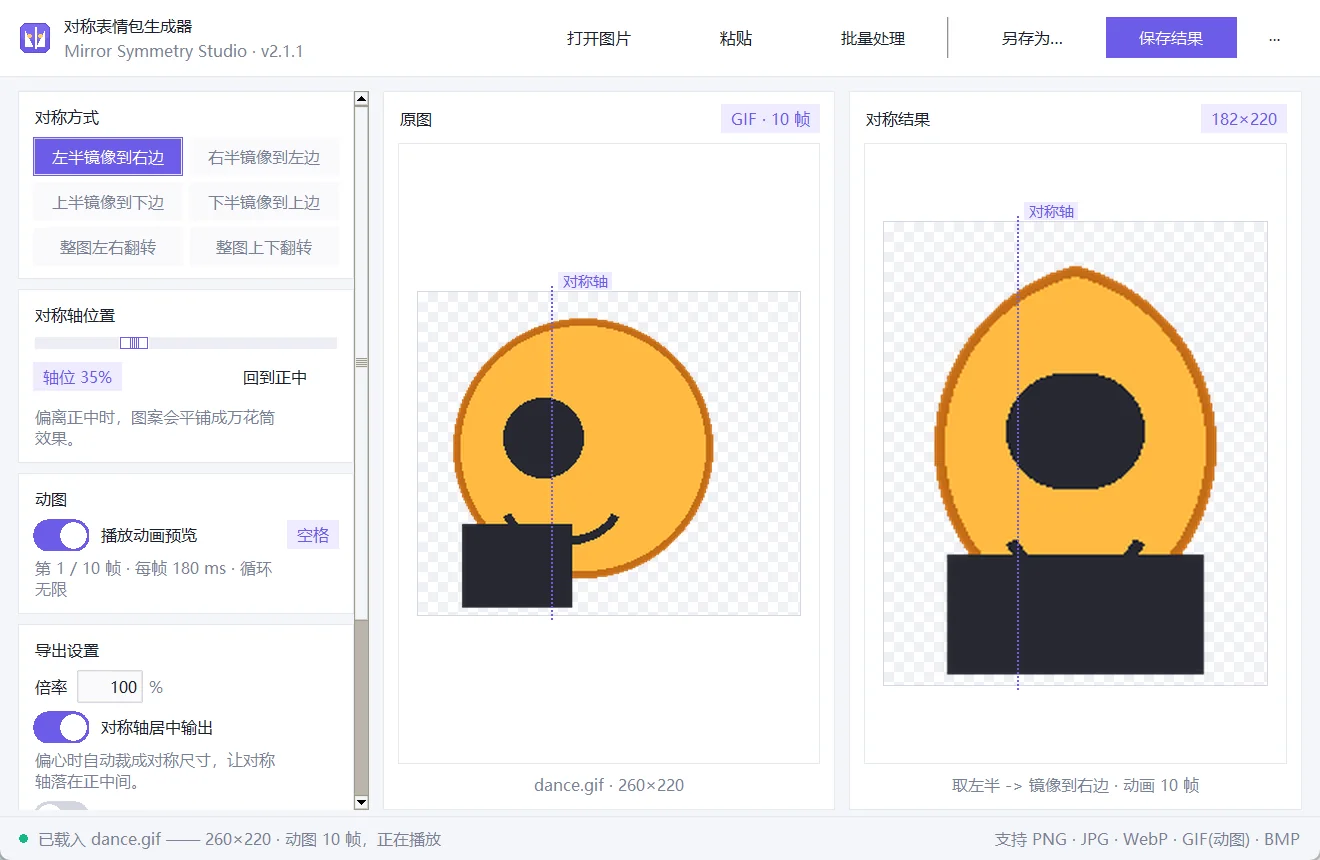Image resolution: width=1320 pixels, height=860 pixels.
Task: Open the more options ellipsis menu
Action: (x=1274, y=38)
